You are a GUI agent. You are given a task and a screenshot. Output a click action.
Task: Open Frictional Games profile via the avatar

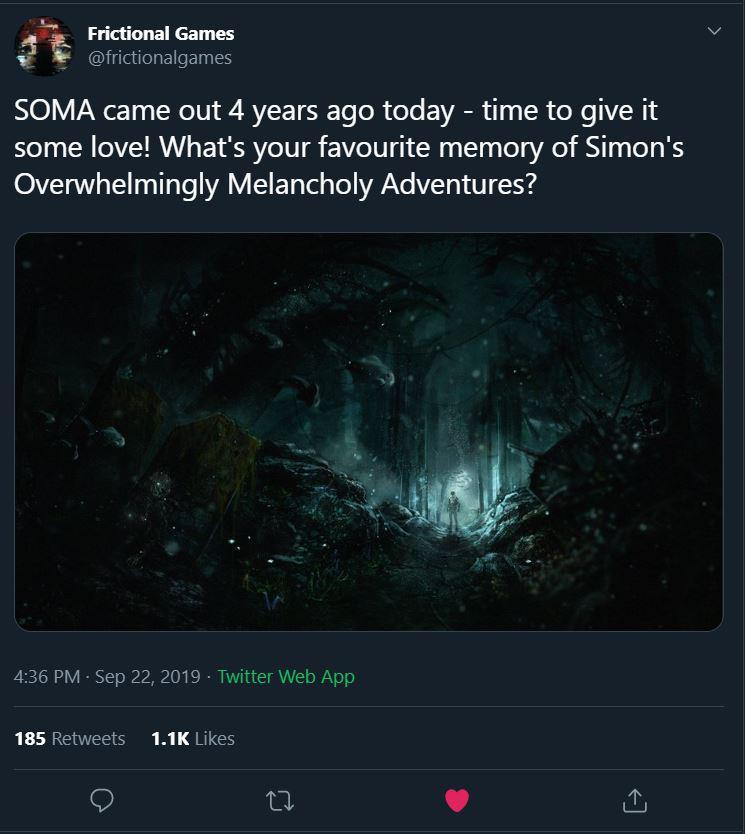[44, 44]
